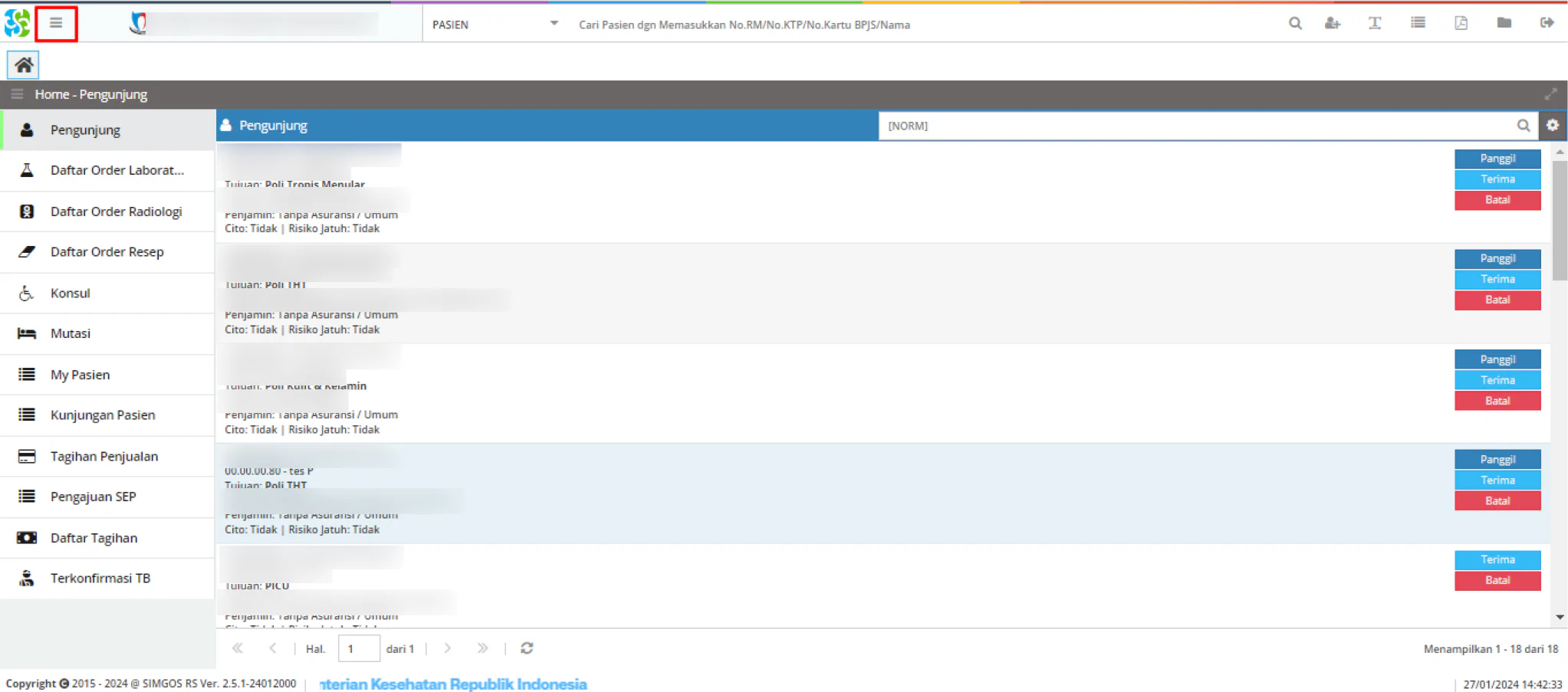This screenshot has width=1568, height=692.
Task: Open the folder icon in top toolbar
Action: pyautogui.click(x=1504, y=23)
